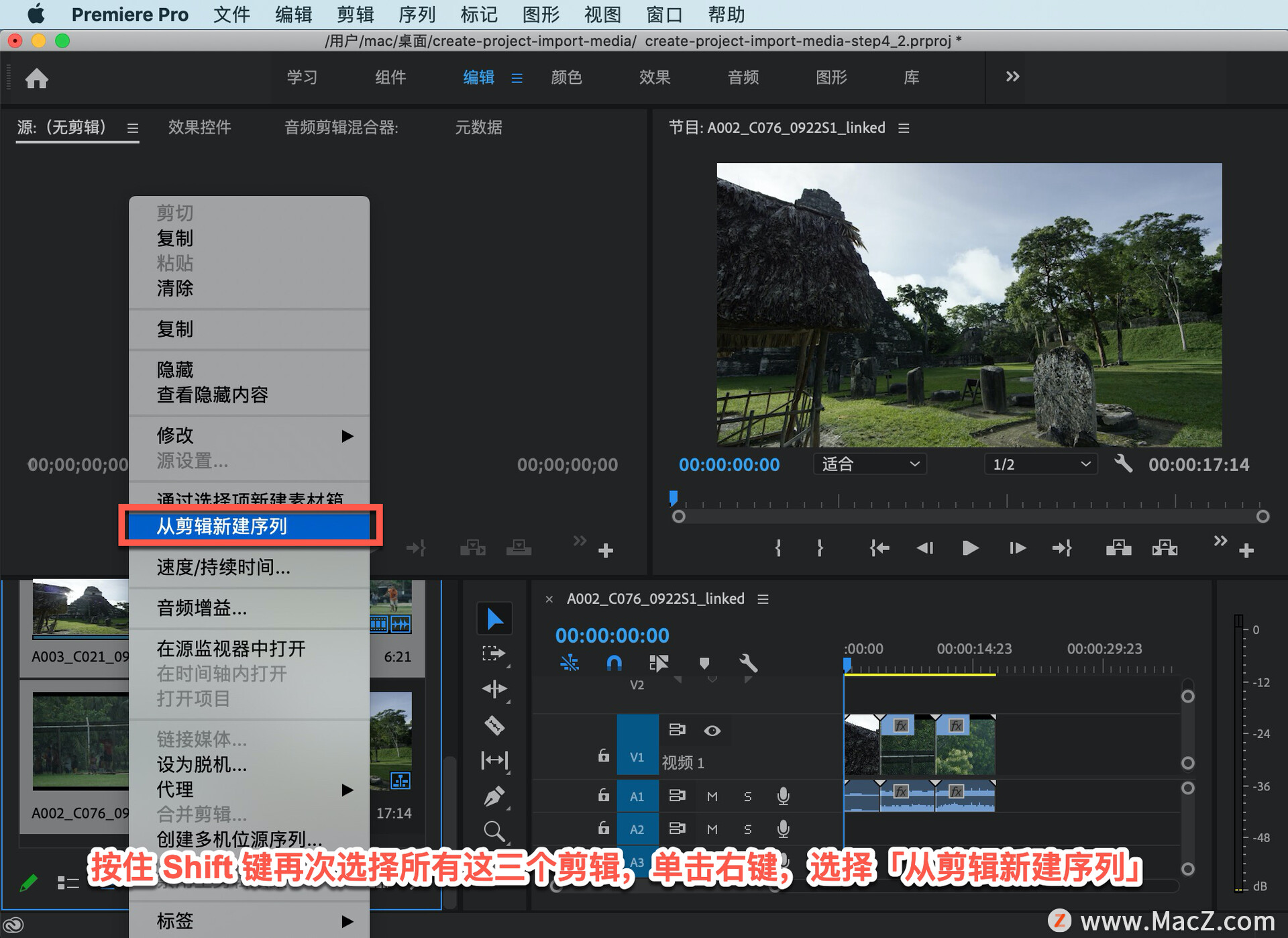Mute audio track A1
This screenshot has height=938, width=1288.
[x=712, y=796]
